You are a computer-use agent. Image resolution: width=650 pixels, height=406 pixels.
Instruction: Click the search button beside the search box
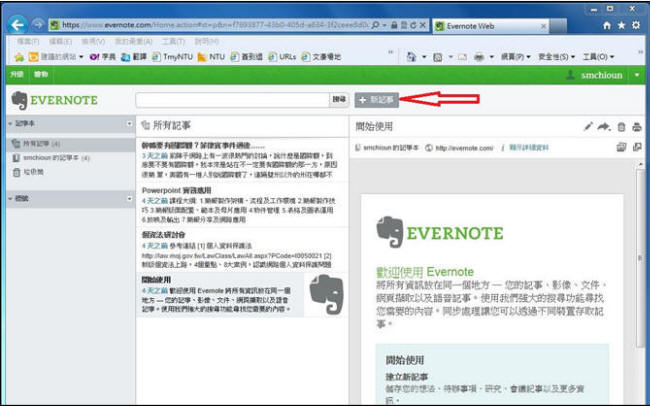coord(339,100)
